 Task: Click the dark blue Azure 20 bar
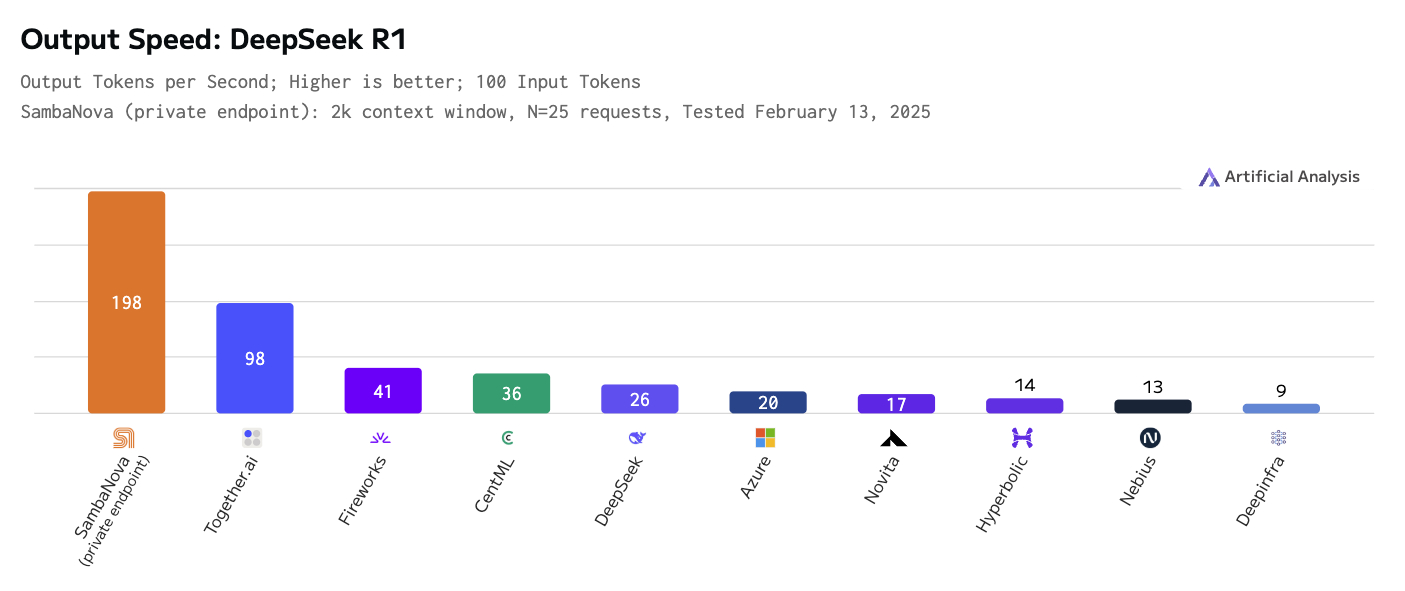(x=768, y=402)
